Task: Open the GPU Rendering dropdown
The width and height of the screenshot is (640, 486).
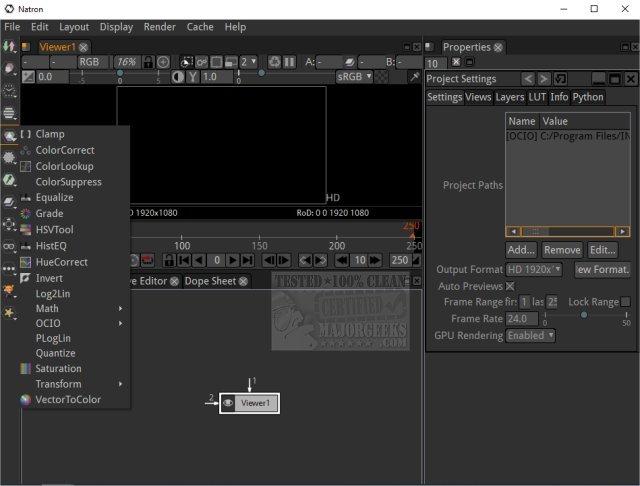Action: (530, 336)
